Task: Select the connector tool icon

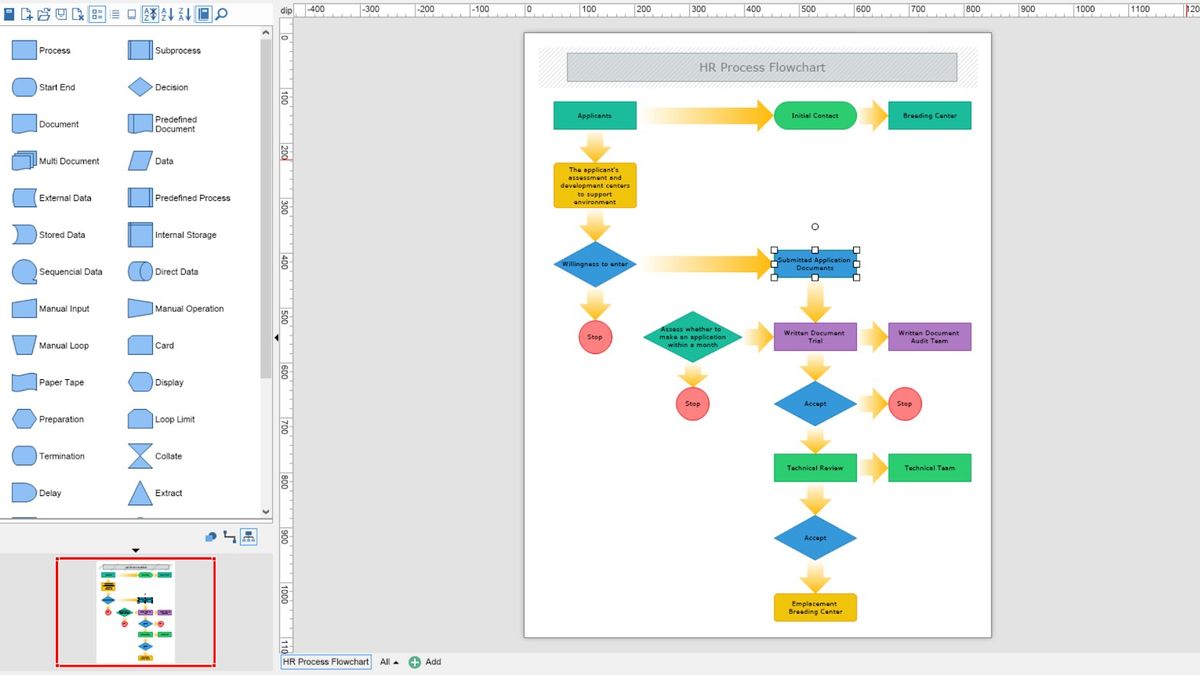Action: pyautogui.click(x=230, y=537)
